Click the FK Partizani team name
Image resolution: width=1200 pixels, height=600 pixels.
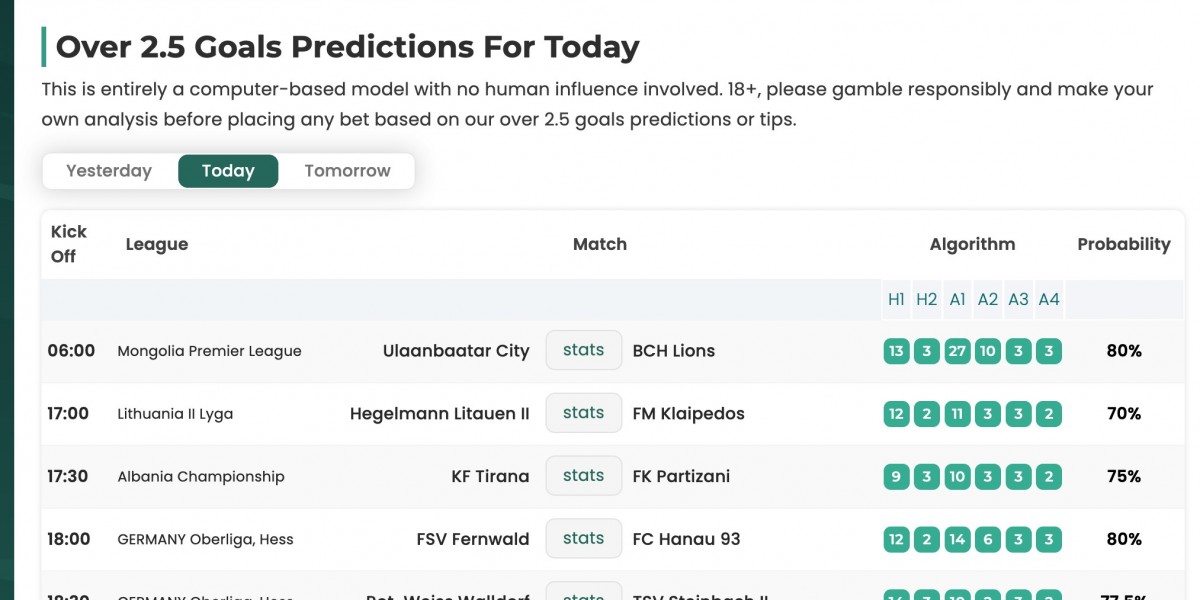point(681,477)
